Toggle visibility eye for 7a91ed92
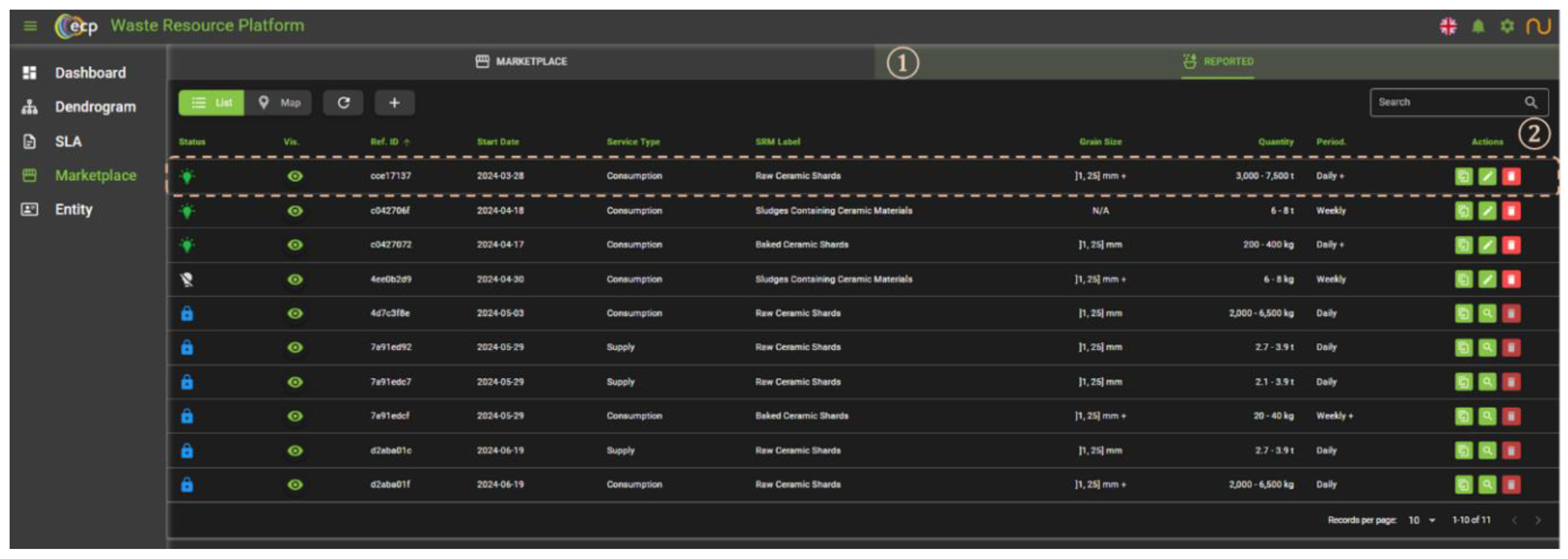1568x559 pixels. click(295, 348)
